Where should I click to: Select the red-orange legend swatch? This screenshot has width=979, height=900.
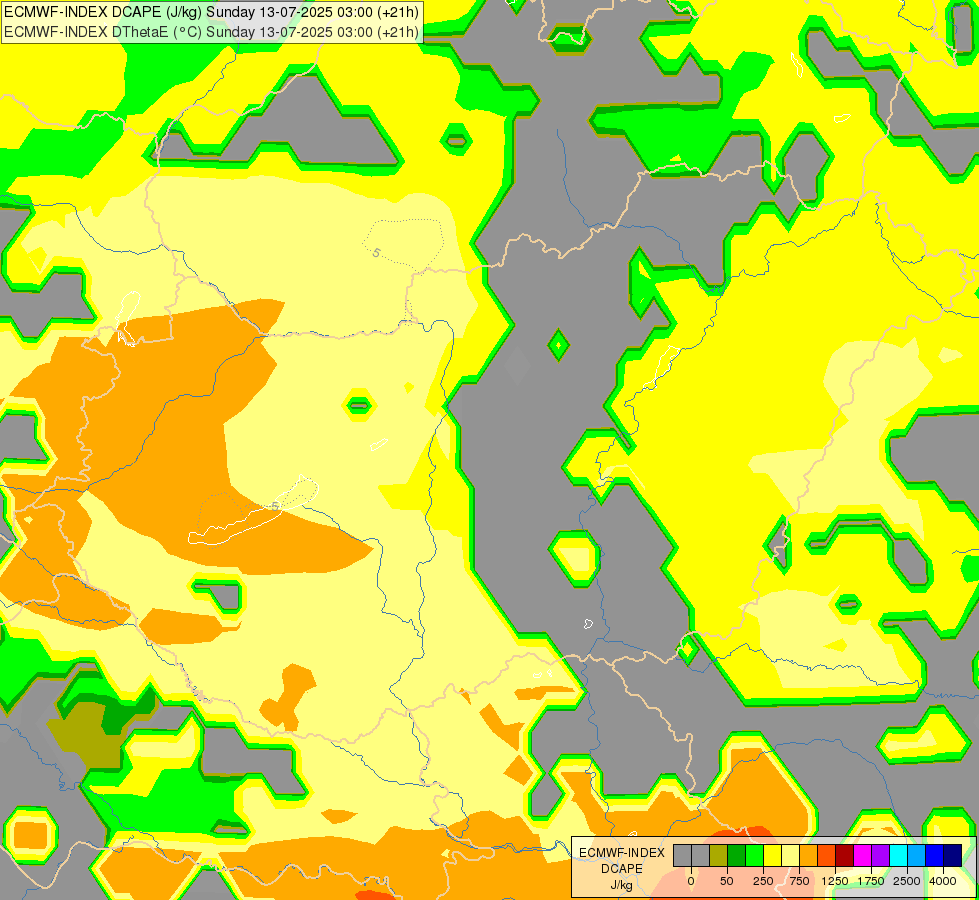827,855
